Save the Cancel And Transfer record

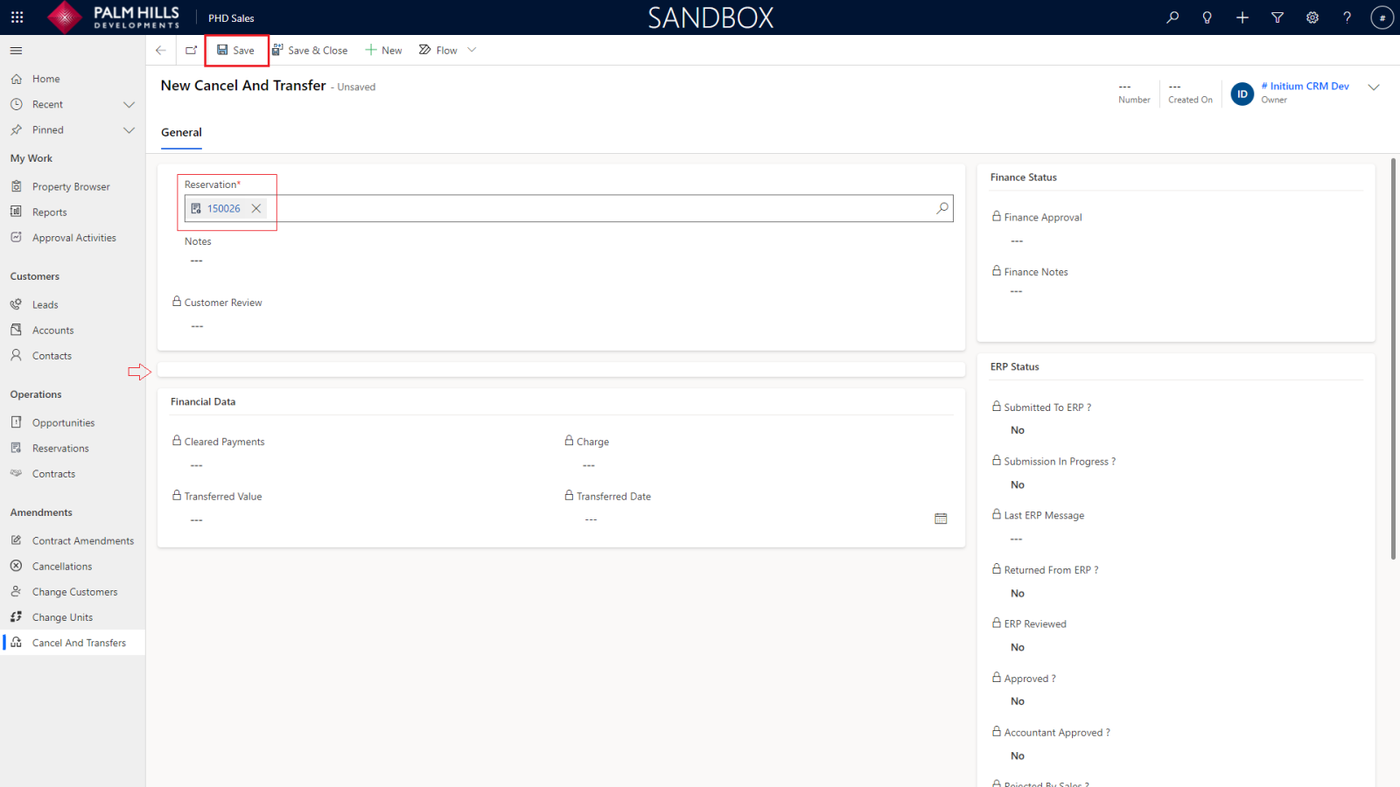[236, 50]
